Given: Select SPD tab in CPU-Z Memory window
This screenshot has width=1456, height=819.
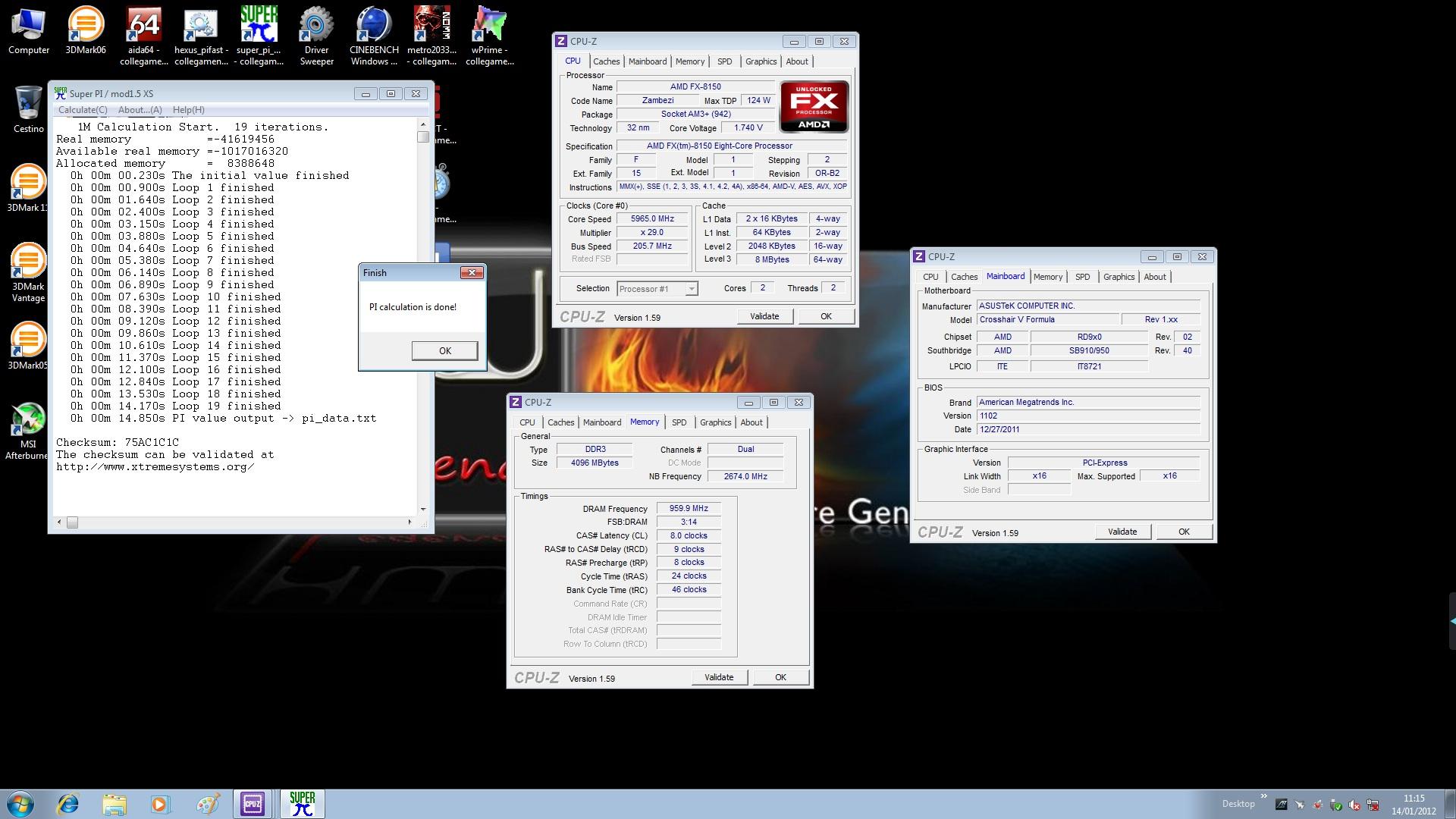Looking at the screenshot, I should tap(679, 422).
